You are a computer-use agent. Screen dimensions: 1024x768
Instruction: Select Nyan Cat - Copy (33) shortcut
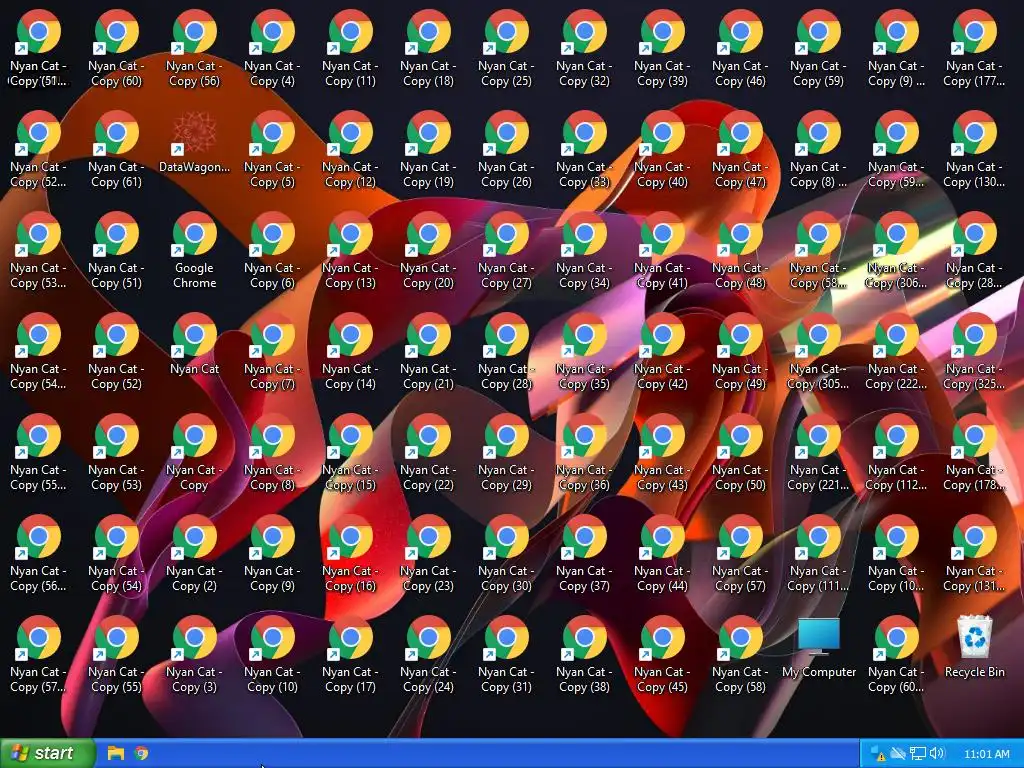click(584, 150)
